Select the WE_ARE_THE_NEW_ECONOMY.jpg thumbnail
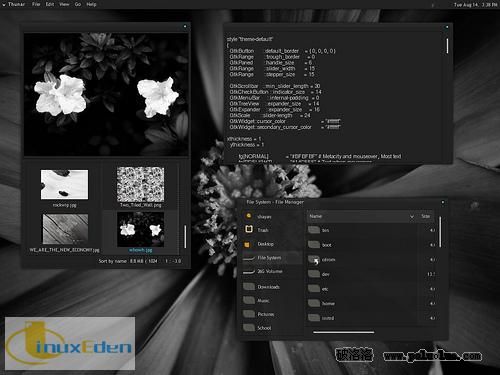 coord(65,229)
